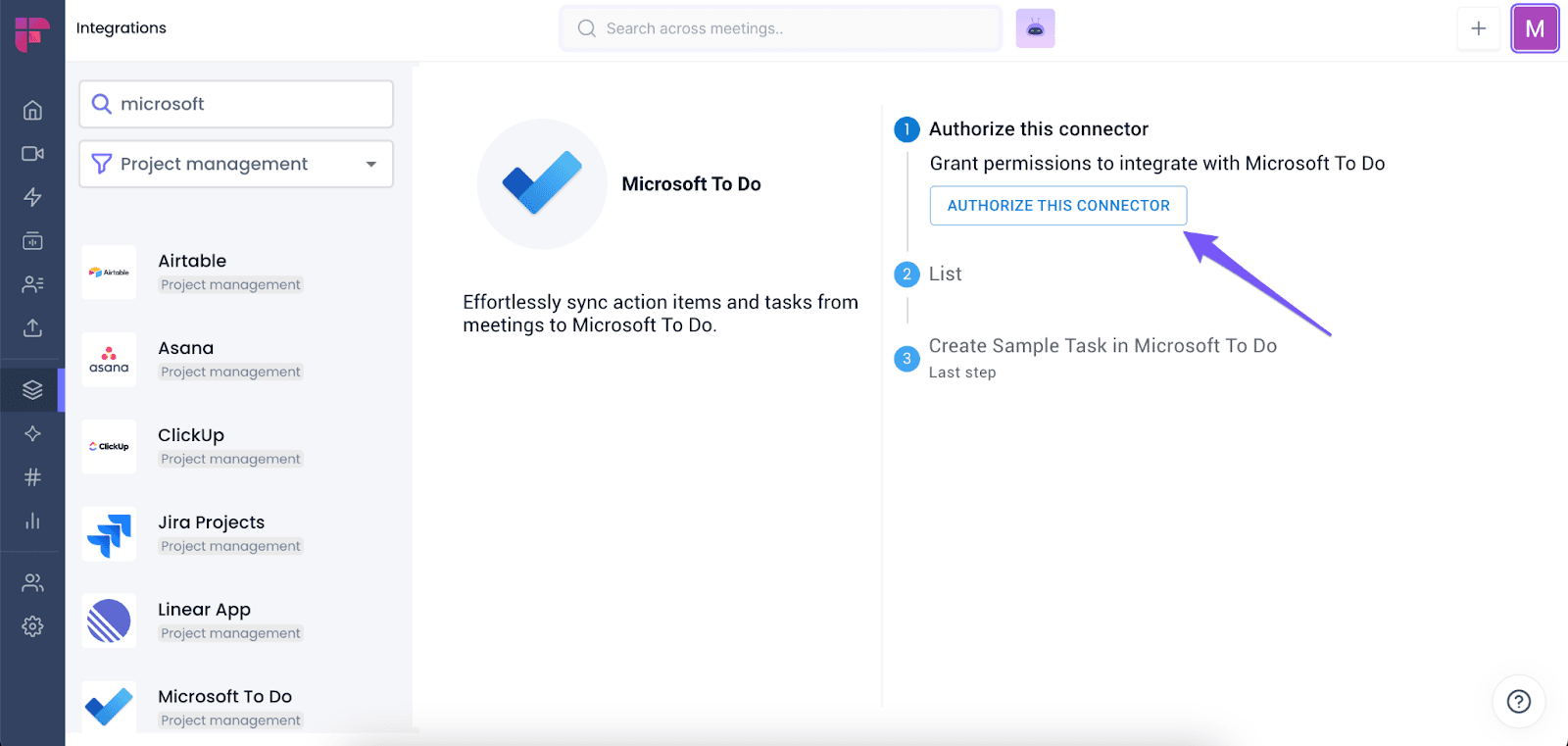Open the stacked layers integrations icon
This screenshot has height=746, width=1568.
32,390
